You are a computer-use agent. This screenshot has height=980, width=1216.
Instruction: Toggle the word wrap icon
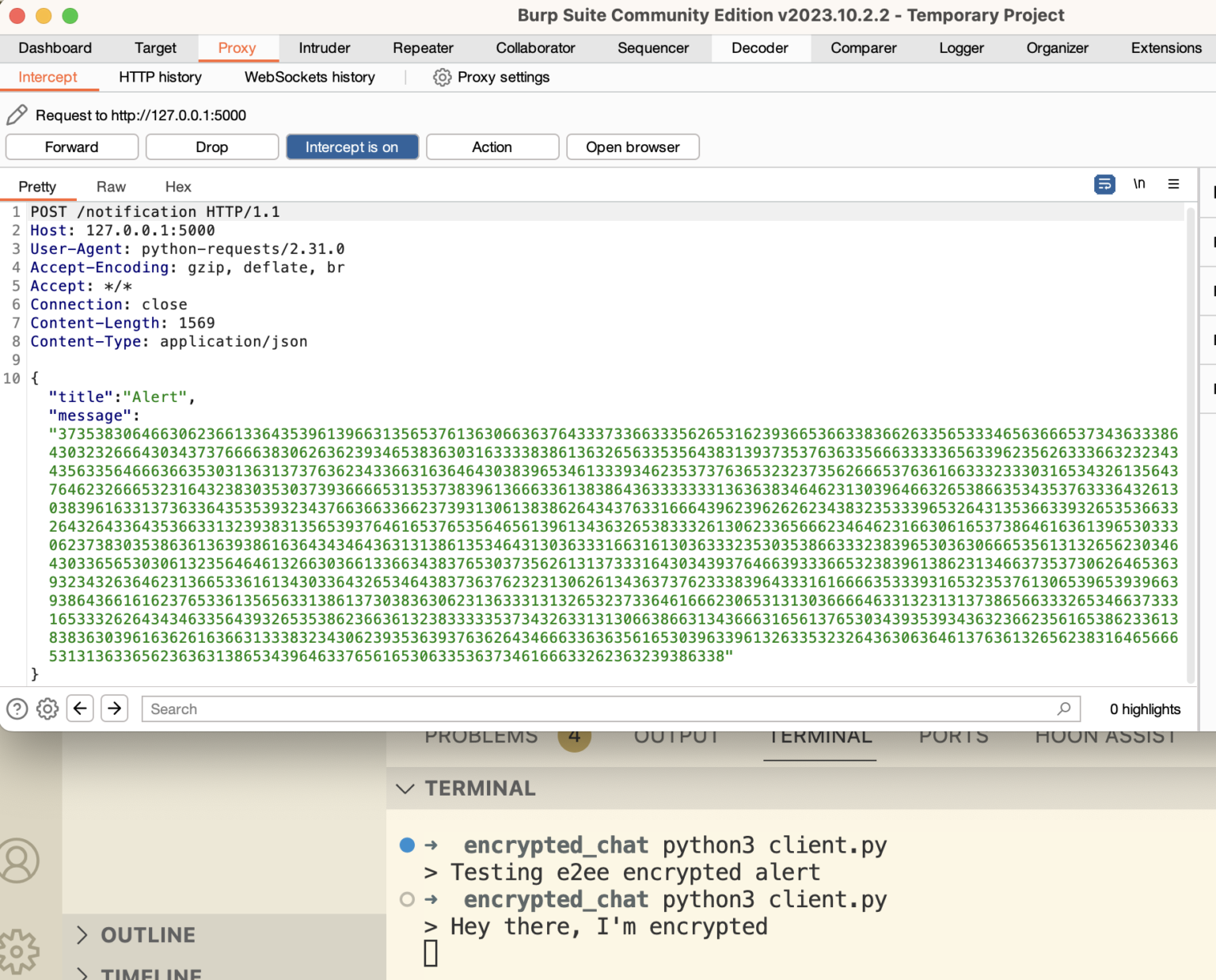point(1104,184)
